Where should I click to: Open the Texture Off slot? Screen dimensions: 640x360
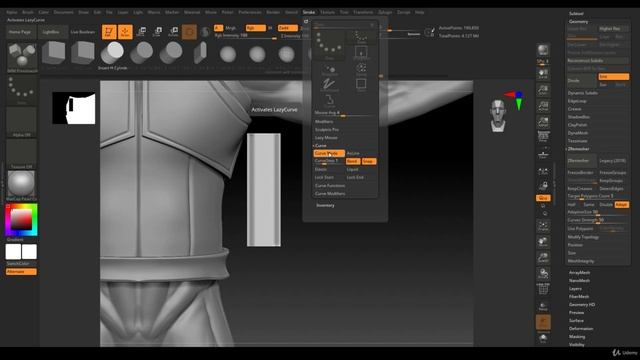[21, 153]
